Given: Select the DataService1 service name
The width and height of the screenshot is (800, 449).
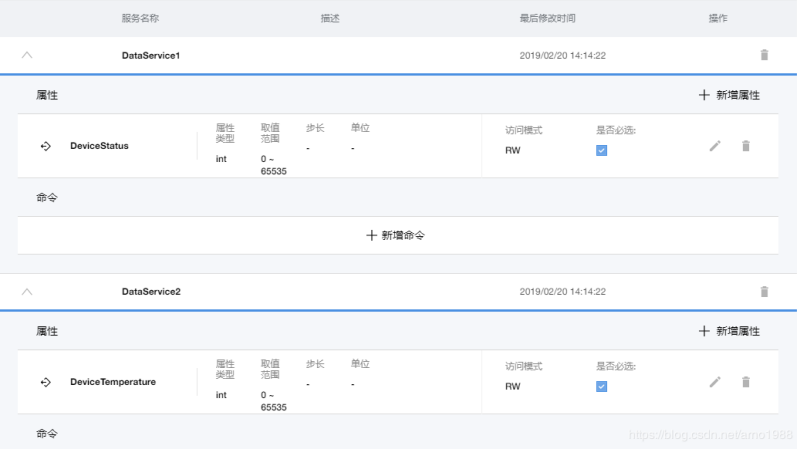Looking at the screenshot, I should pos(151,56).
